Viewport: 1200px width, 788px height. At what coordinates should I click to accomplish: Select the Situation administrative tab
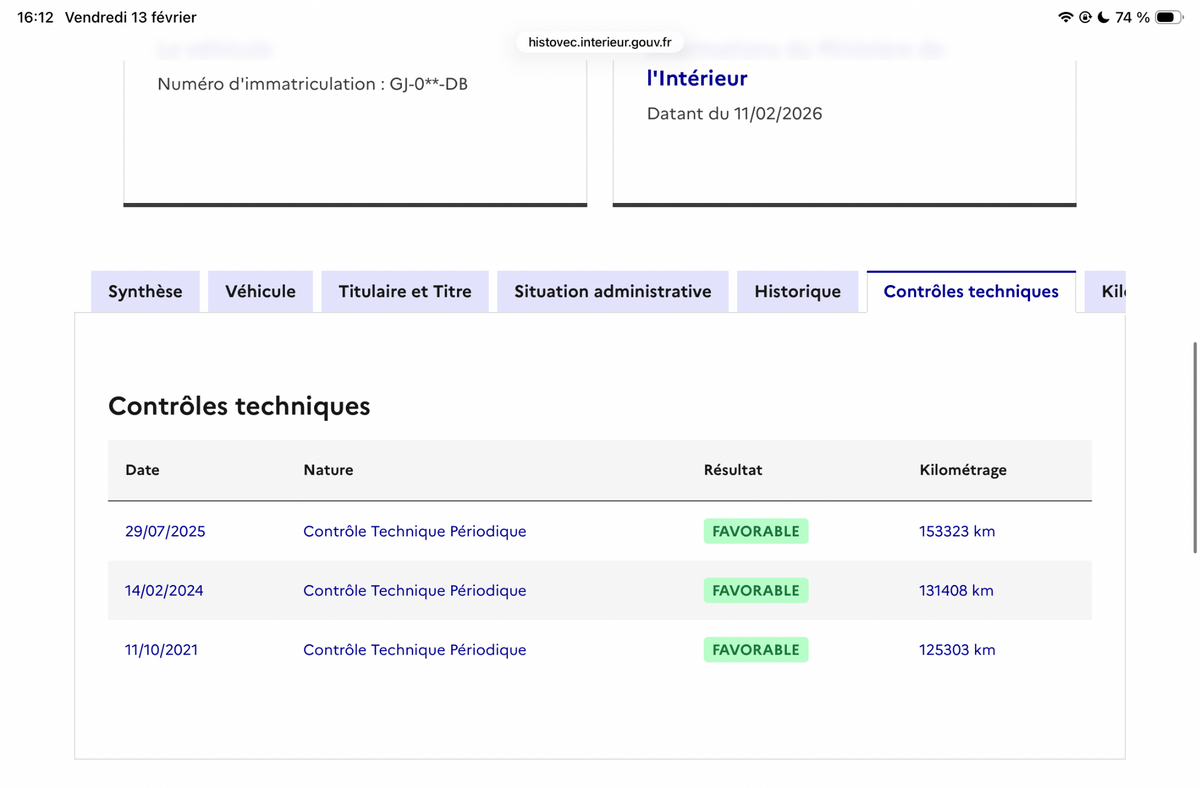click(613, 291)
